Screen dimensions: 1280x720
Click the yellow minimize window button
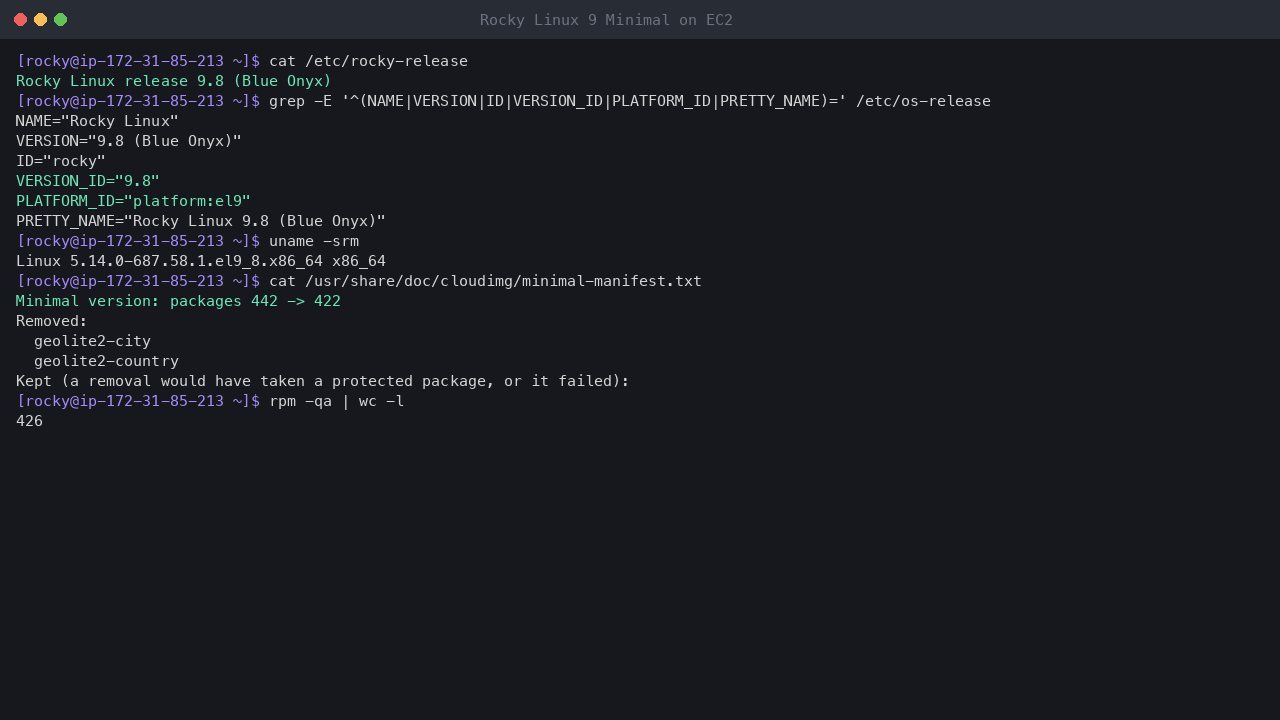[40, 20]
